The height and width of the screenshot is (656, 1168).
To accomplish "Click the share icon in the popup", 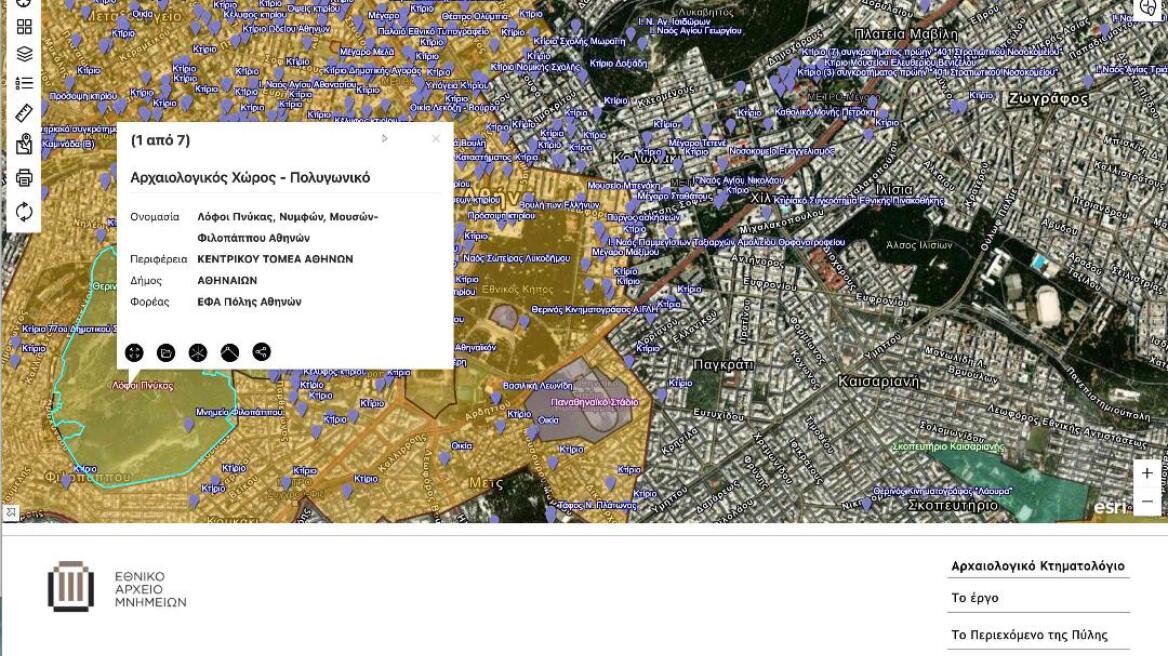I will tap(261, 352).
